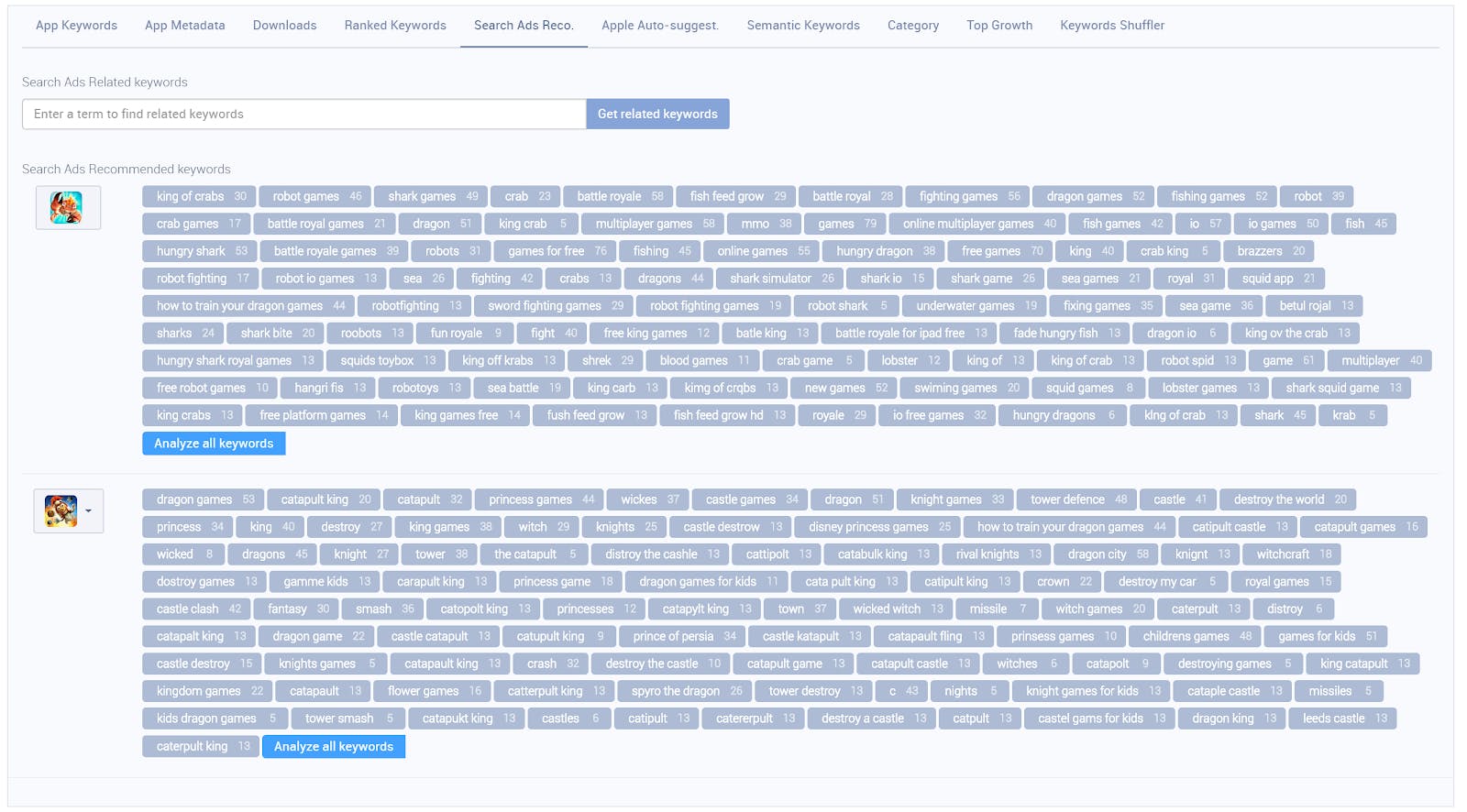1467x812 pixels.
Task: Select the Keywords Shuffler tab
Action: (x=1112, y=26)
